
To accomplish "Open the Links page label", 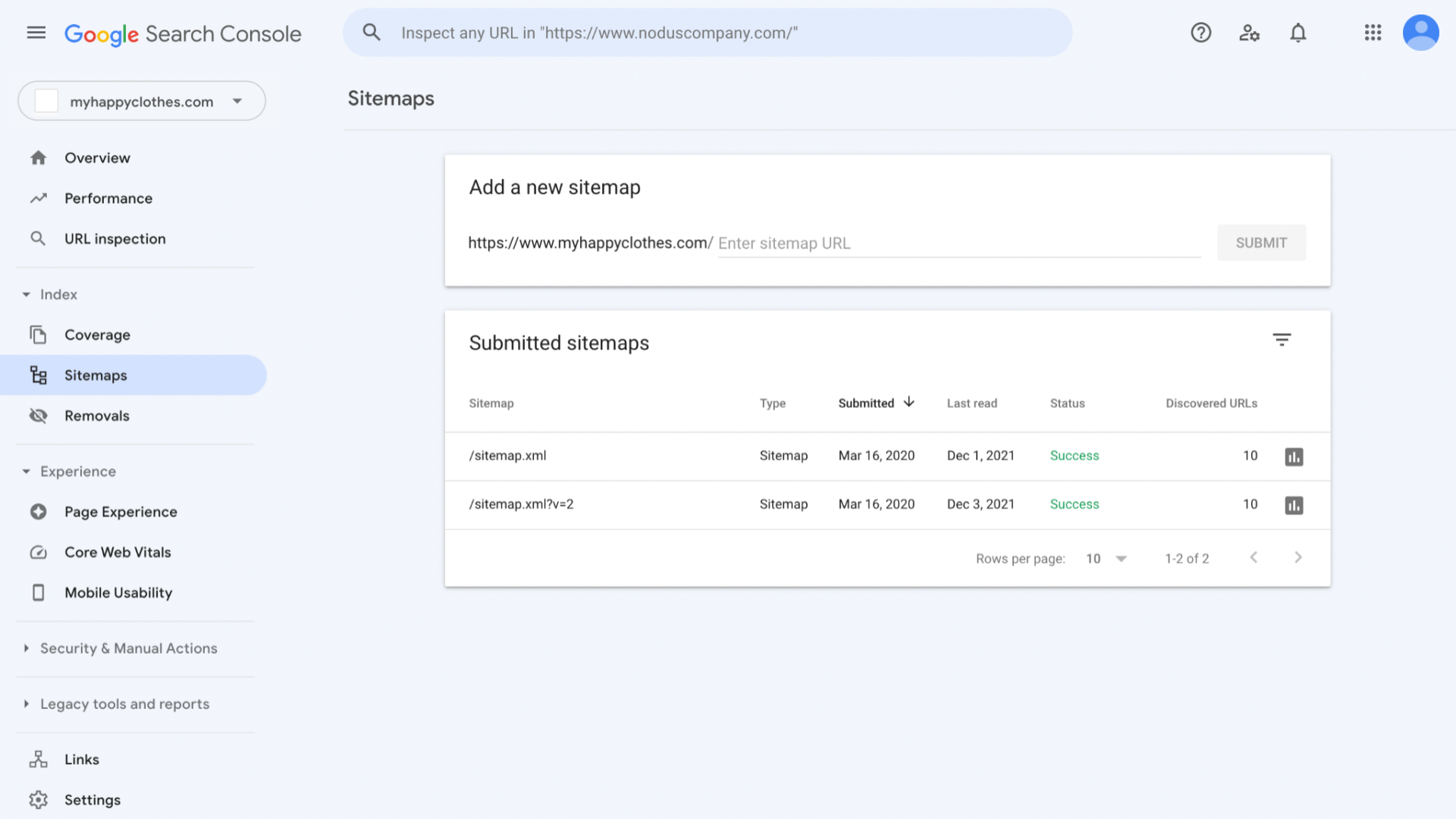I will pos(82,759).
